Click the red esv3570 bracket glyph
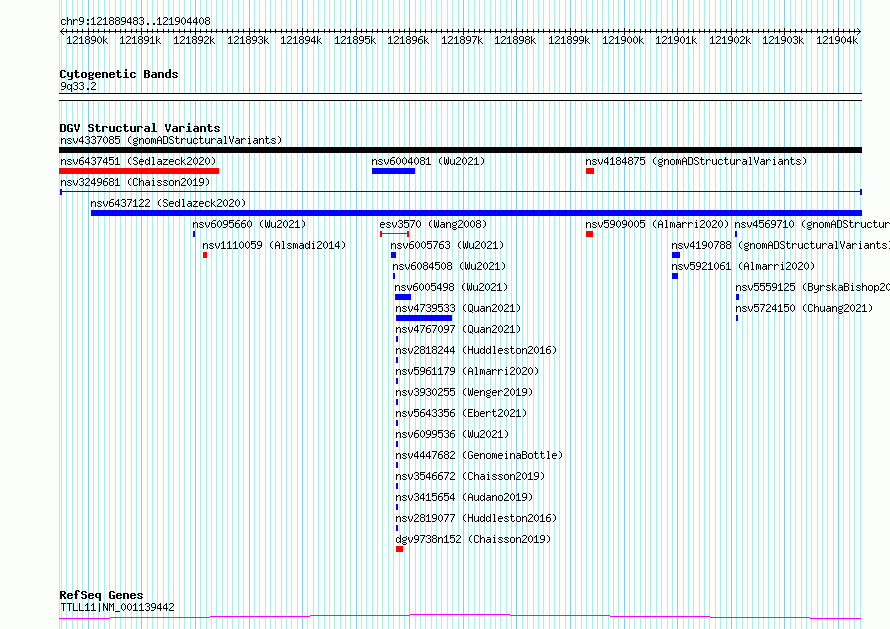Screen dimensions: 890x629 coord(394,234)
